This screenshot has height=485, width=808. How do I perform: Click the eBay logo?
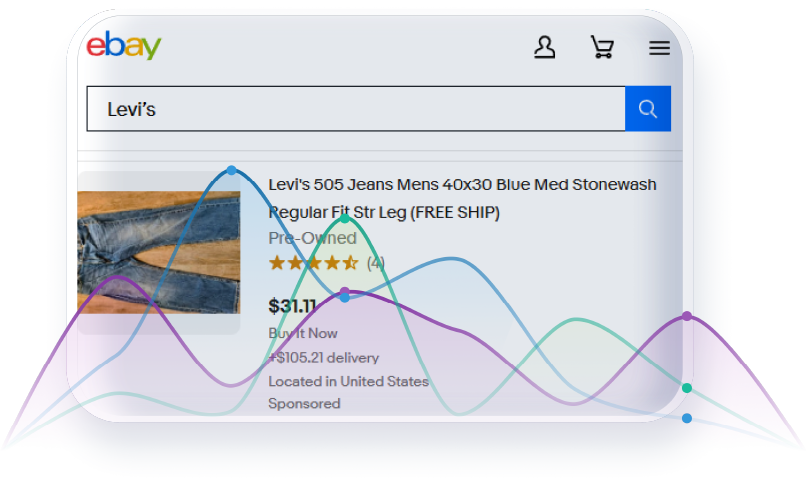(123, 46)
